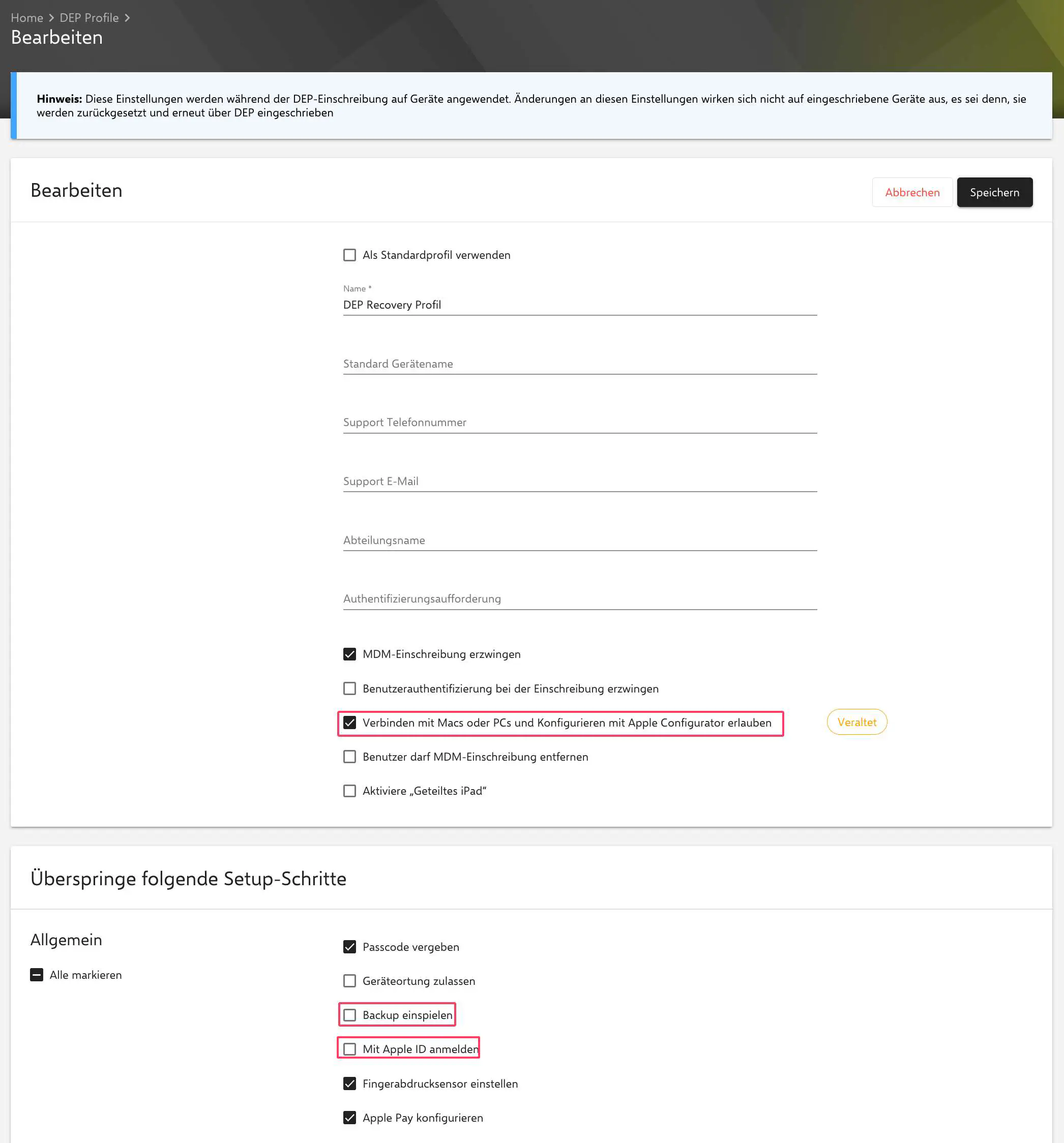The image size is (1064, 1143).
Task: Go to DEP Profile breadcrumb
Action: (89, 18)
